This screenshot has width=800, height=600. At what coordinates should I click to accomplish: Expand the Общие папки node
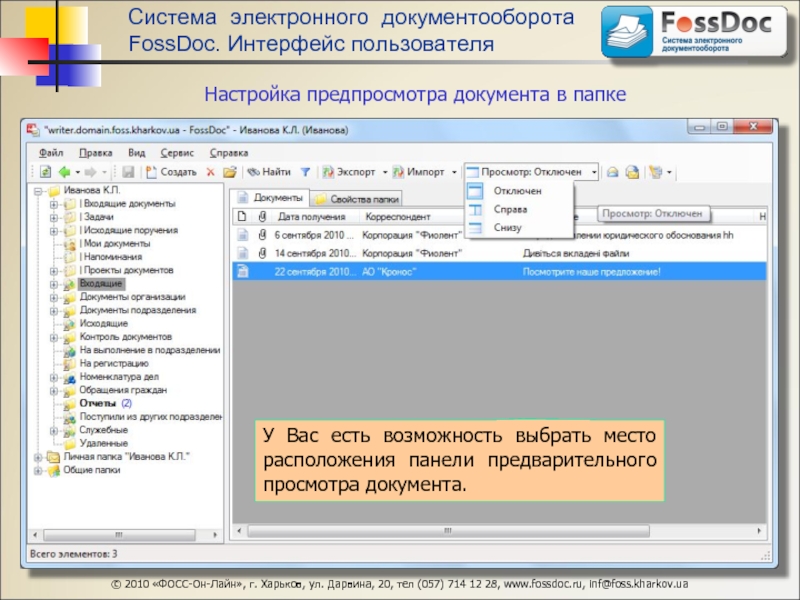tap(38, 471)
